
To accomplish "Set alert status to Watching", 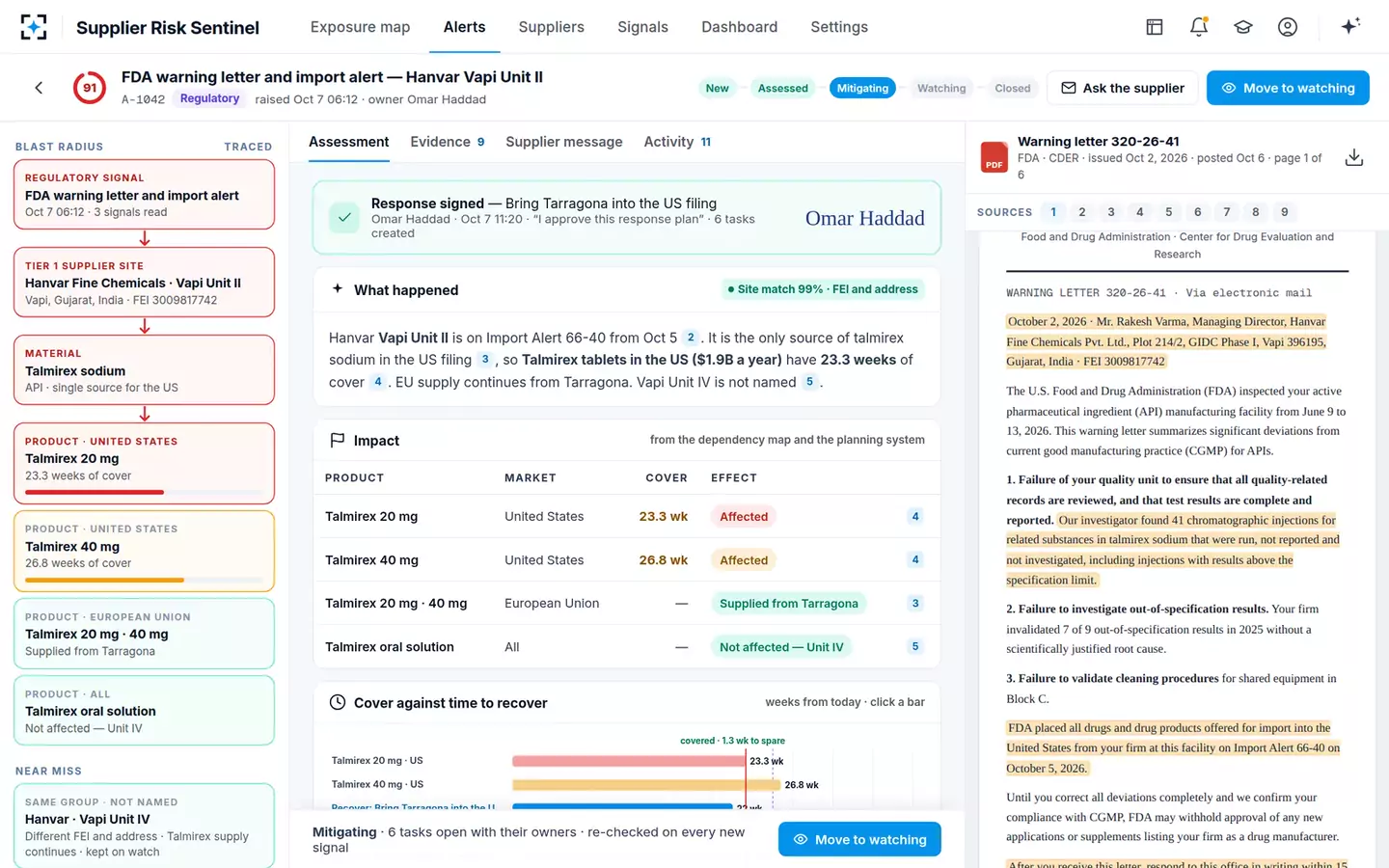I will 941,88.
